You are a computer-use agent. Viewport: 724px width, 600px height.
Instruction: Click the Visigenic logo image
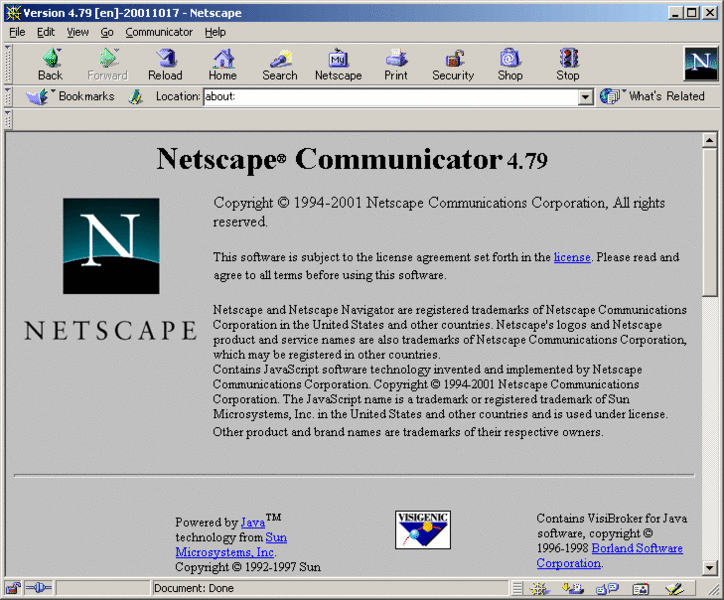coord(422,530)
